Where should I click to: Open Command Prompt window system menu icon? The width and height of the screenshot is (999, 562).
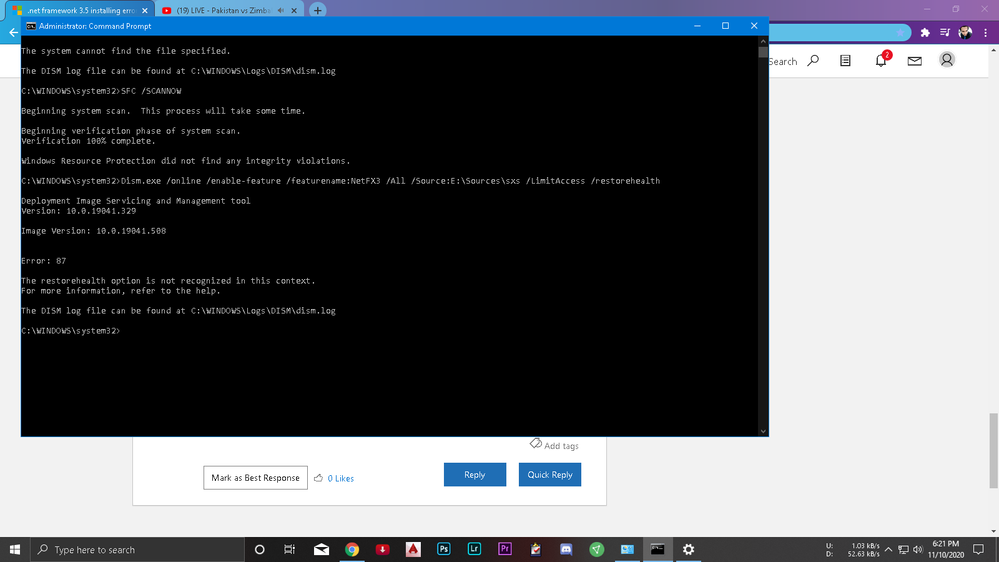coord(31,26)
